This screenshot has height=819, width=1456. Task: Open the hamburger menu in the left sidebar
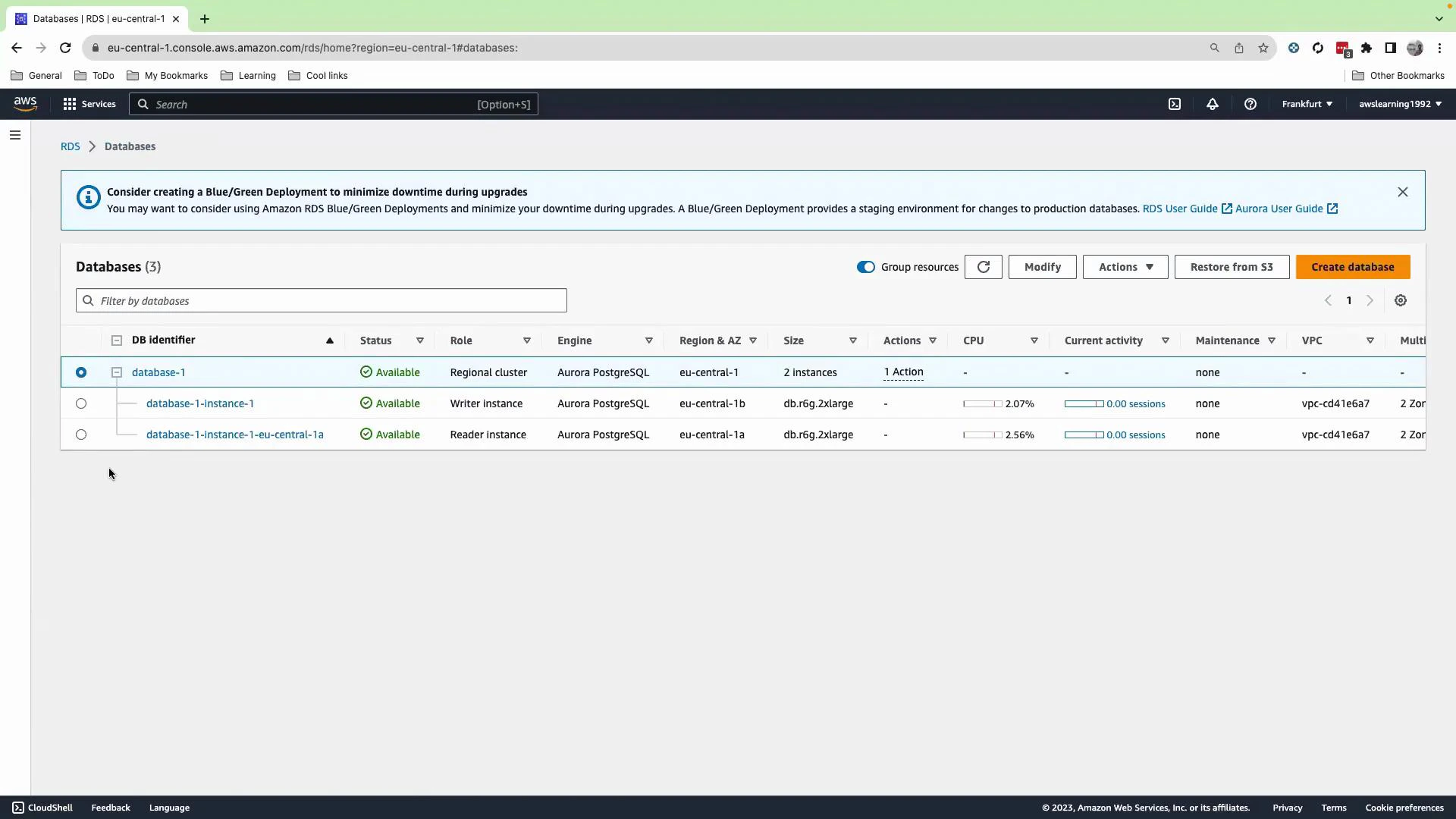pos(15,134)
